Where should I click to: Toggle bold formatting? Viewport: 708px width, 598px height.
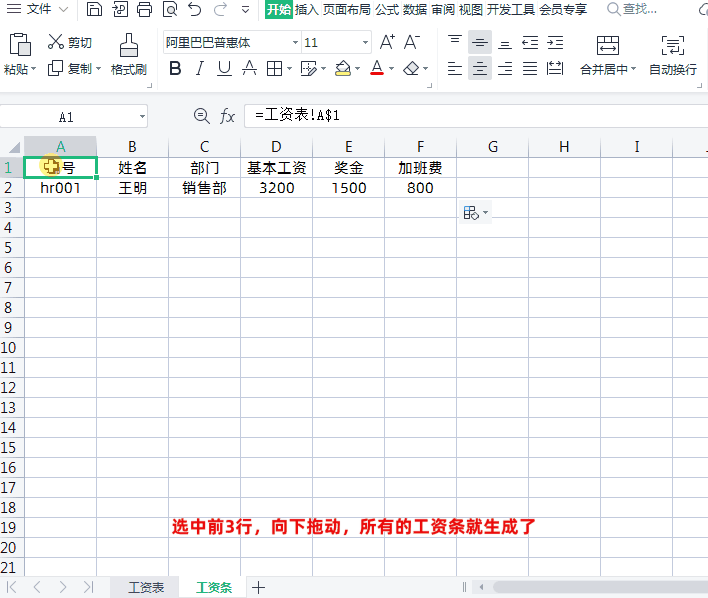pos(175,69)
